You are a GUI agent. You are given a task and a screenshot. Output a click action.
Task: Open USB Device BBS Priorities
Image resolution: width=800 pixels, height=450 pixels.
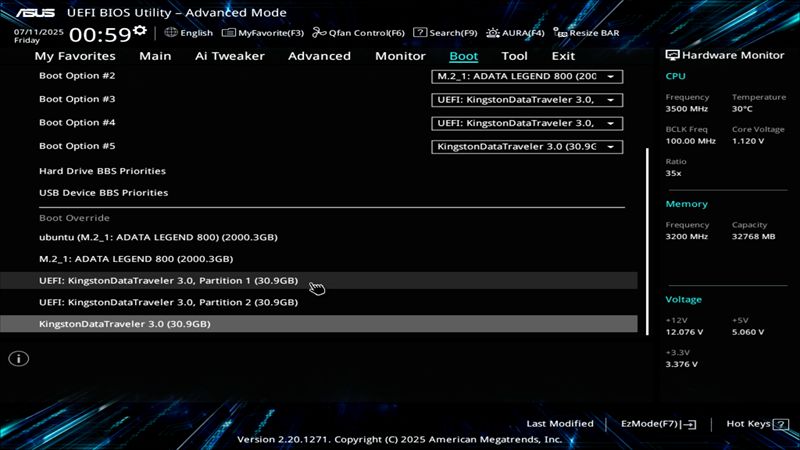[103, 192]
